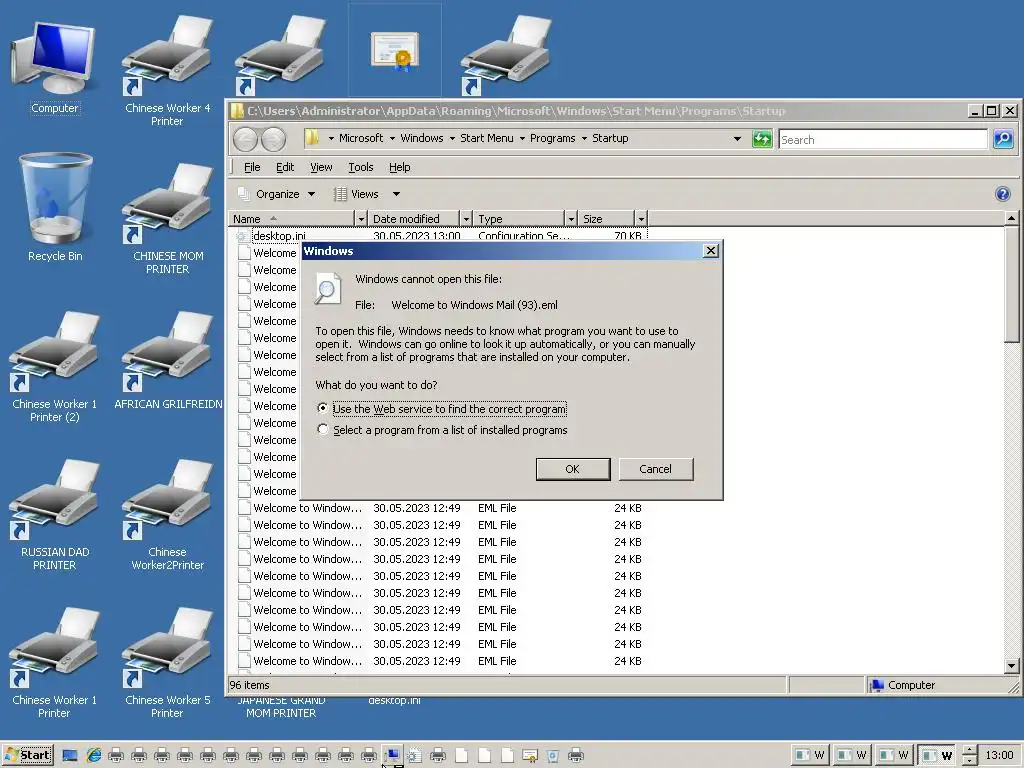Click the vertical scrollbar thumb
The width and height of the screenshot is (1024, 768).
tap(1011, 284)
